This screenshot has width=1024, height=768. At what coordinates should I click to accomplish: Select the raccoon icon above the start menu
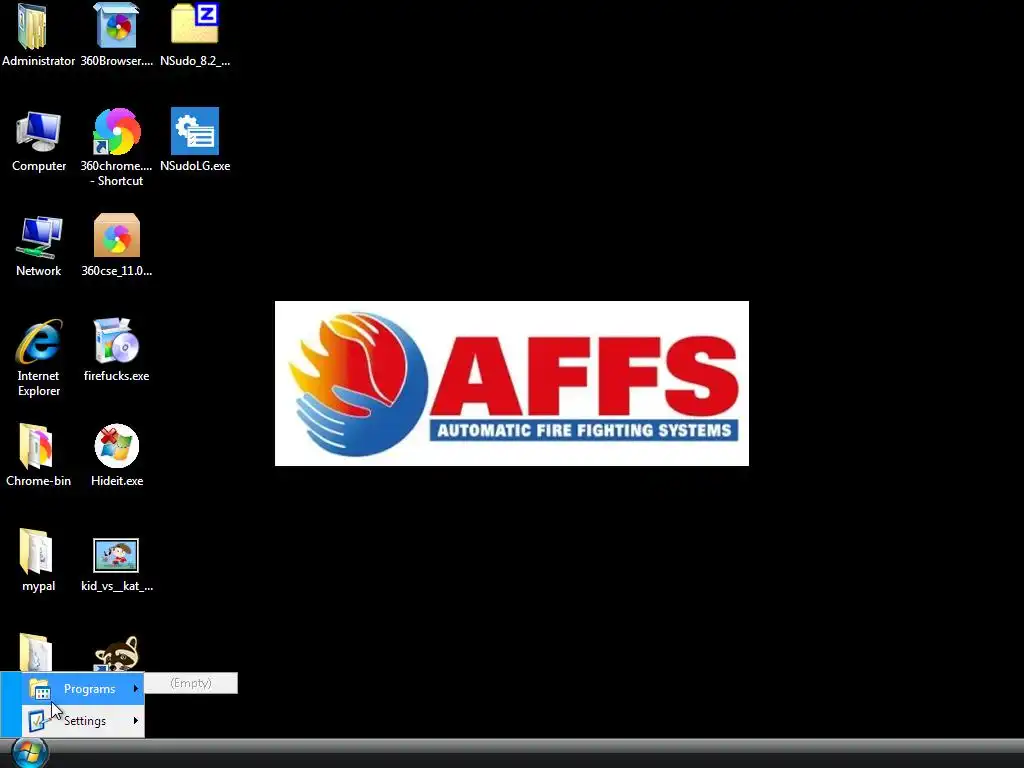[116, 653]
